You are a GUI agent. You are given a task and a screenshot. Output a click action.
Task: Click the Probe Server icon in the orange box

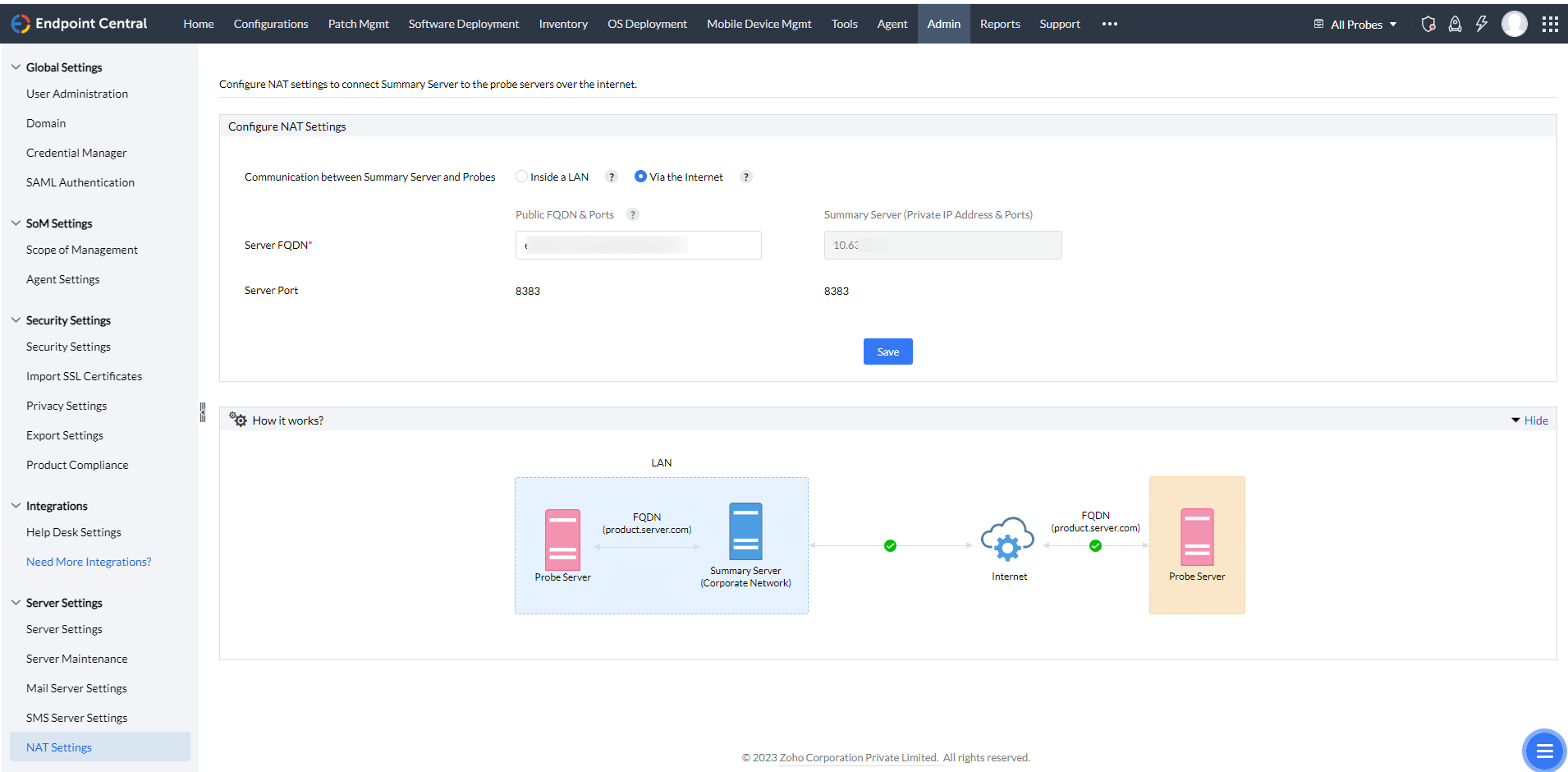(1197, 537)
